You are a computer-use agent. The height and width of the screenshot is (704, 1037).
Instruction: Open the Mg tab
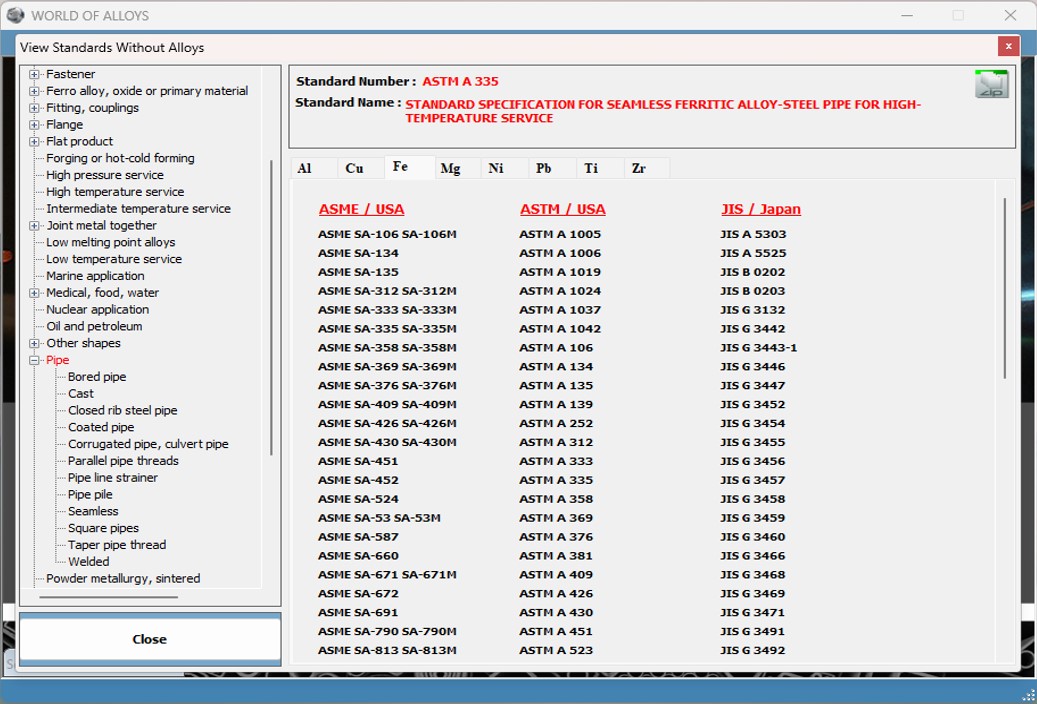(458, 168)
